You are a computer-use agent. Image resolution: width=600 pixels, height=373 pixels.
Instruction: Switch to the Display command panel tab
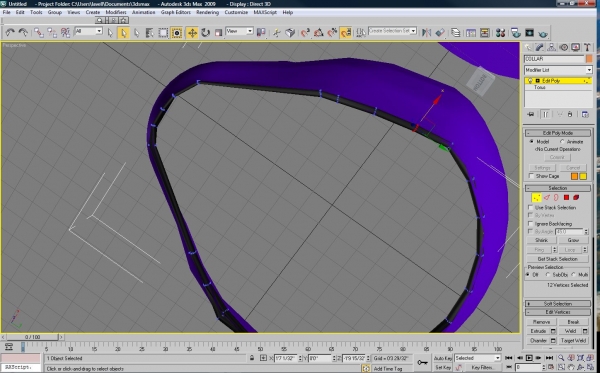(x=575, y=47)
